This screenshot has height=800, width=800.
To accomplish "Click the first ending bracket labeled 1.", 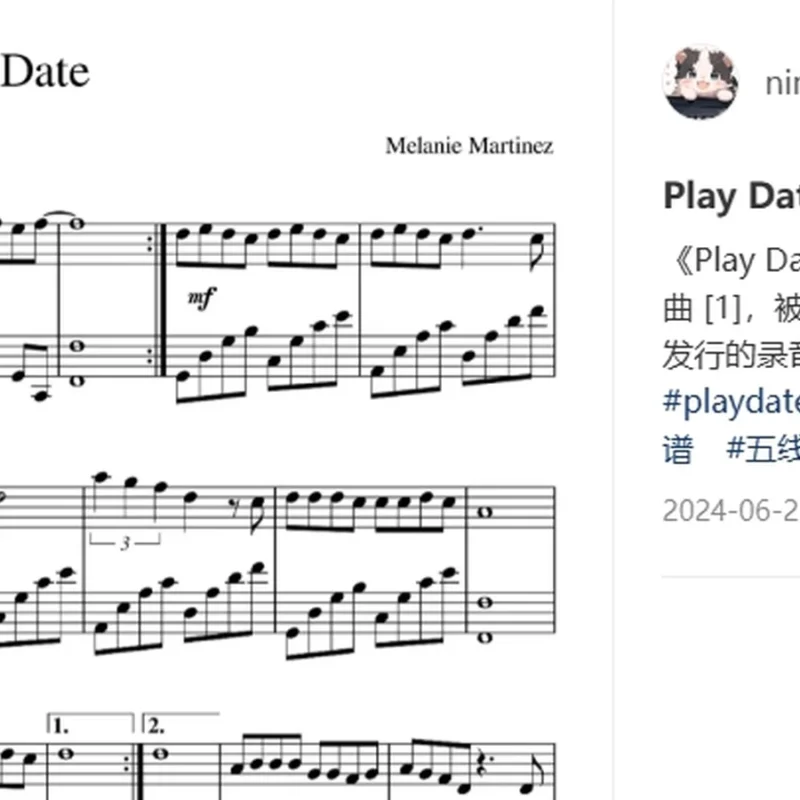I will [x=90, y=724].
